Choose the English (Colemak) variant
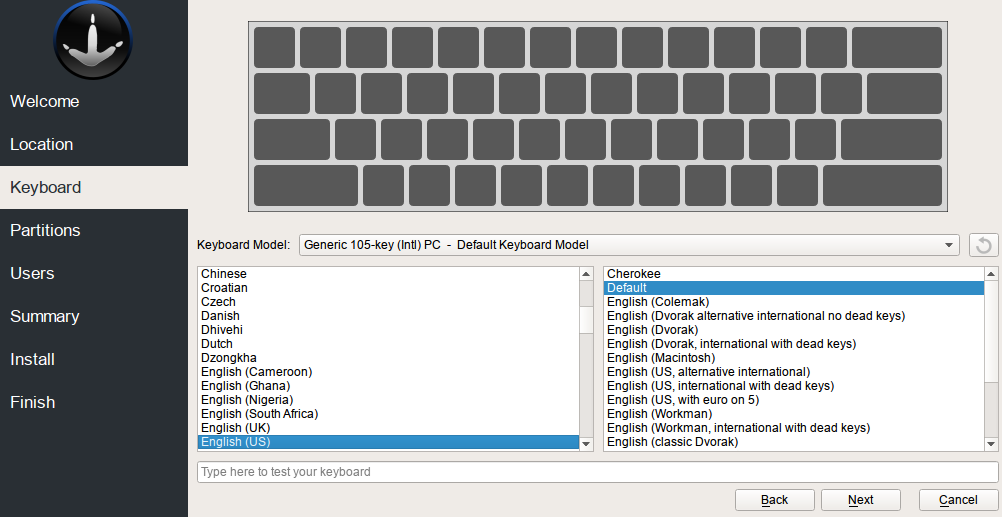This screenshot has height=517, width=1002. click(x=794, y=302)
